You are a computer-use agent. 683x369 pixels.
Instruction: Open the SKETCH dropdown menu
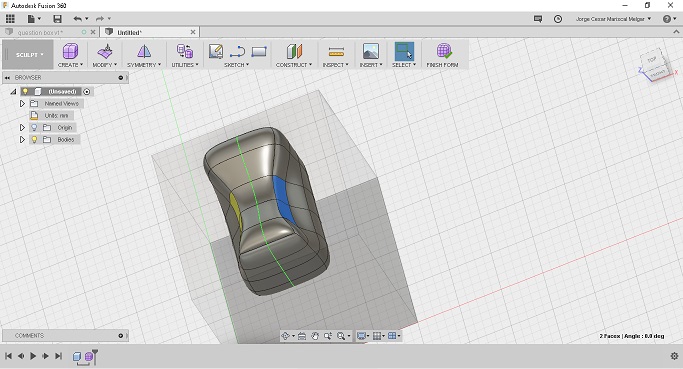(x=237, y=64)
